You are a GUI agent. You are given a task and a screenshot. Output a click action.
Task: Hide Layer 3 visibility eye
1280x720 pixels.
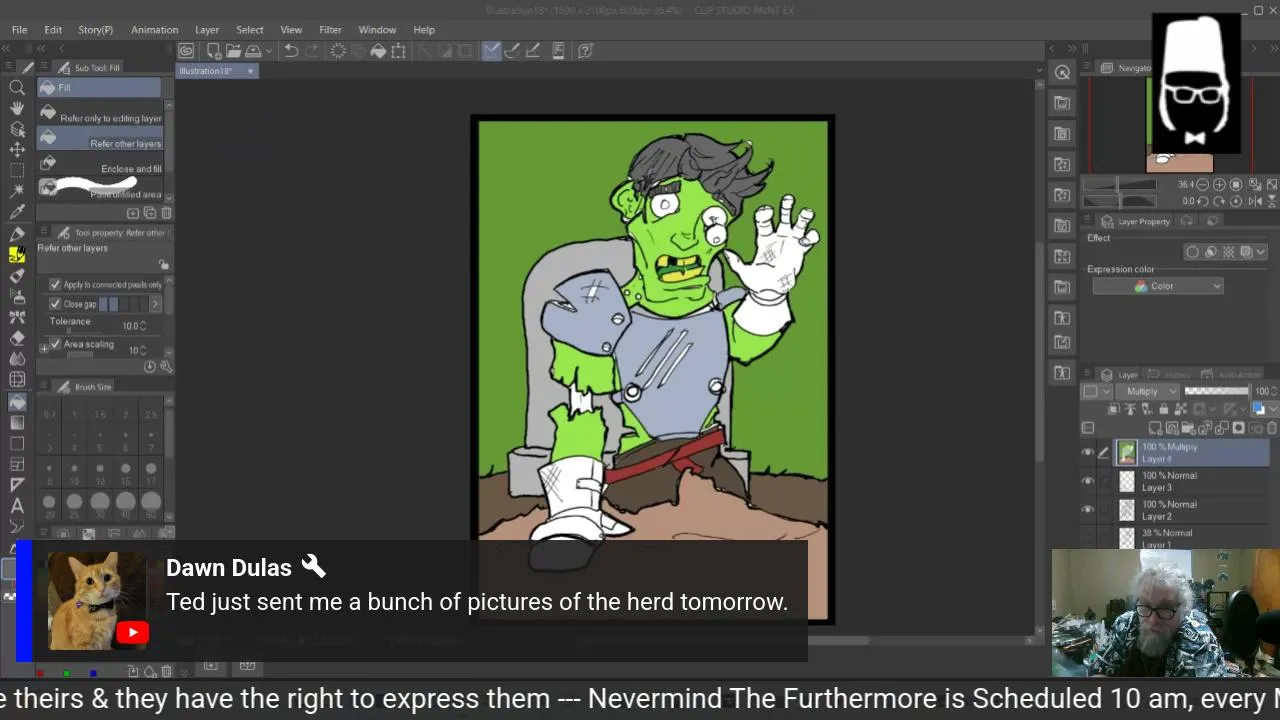point(1088,481)
